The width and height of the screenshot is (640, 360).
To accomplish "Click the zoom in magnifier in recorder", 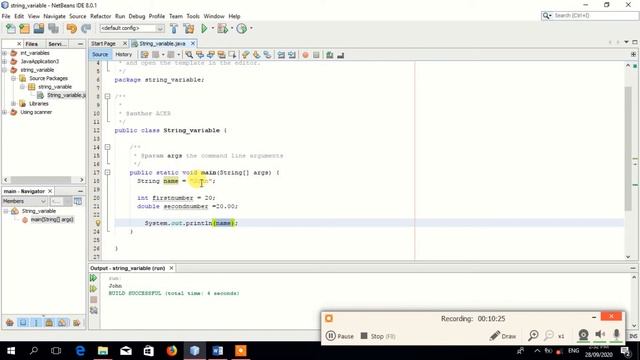I will [x=533, y=336].
